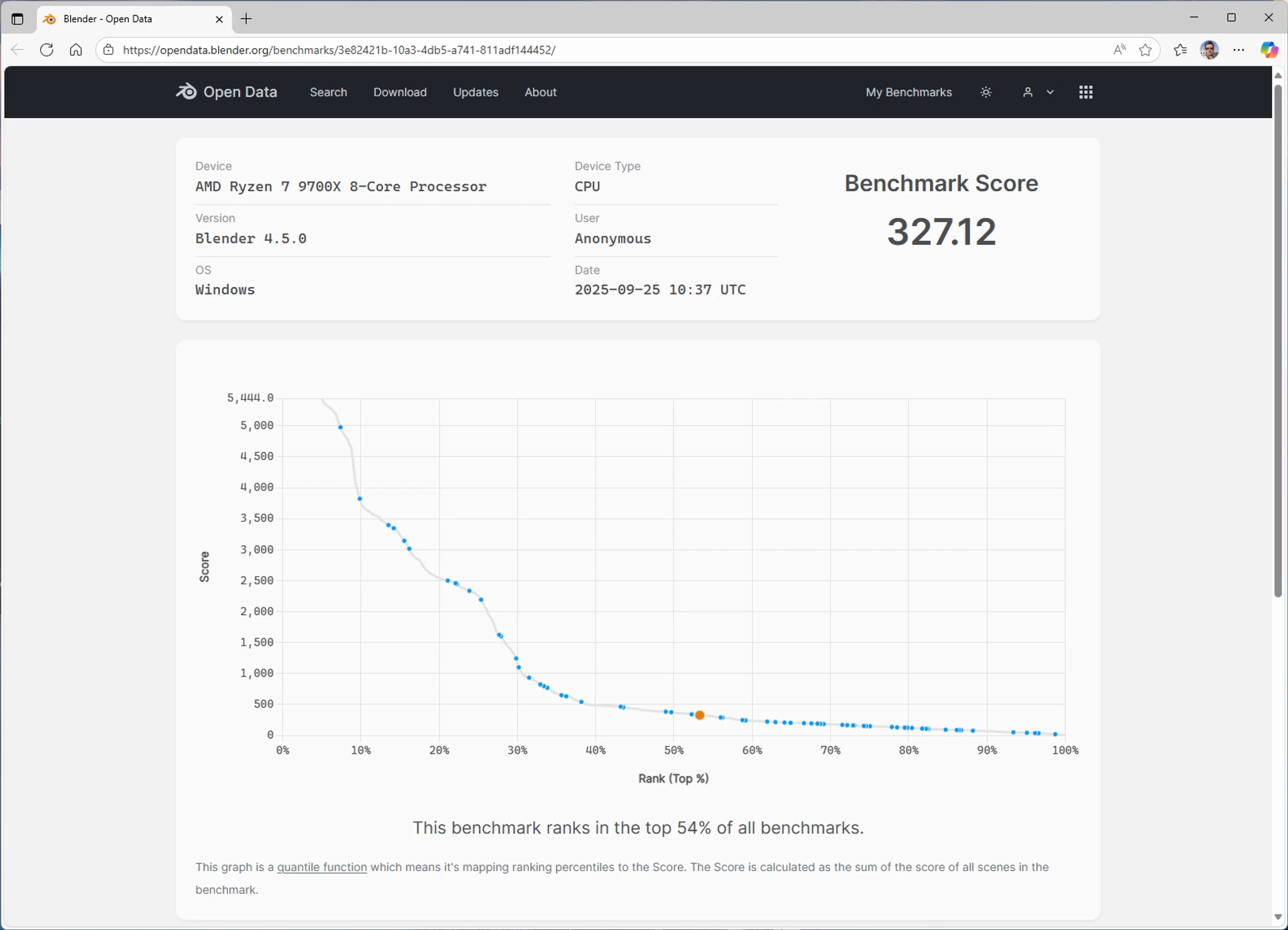The image size is (1288, 930).
Task: Refresh the page with reload icon
Action: point(46,50)
